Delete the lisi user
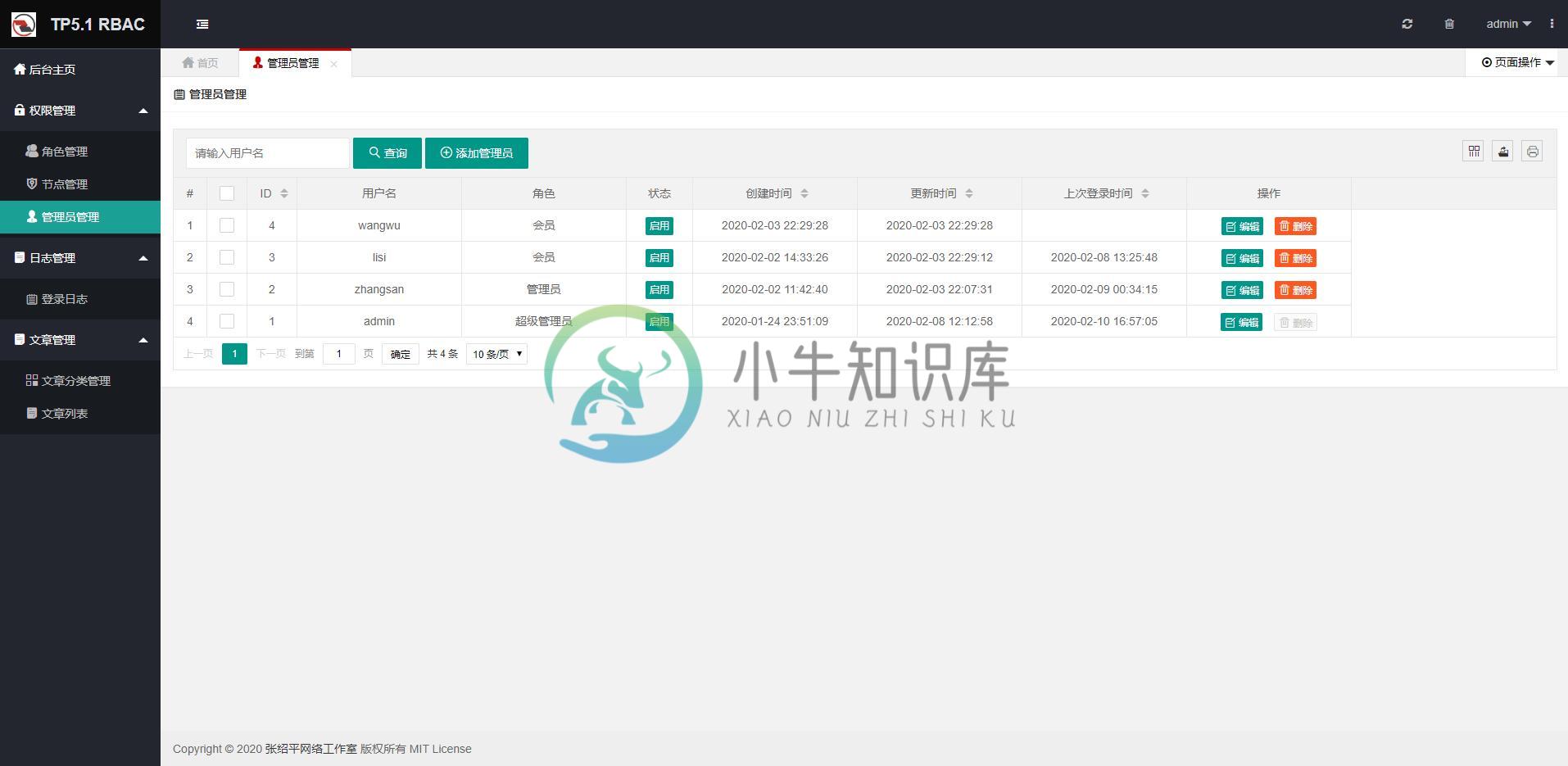This screenshot has width=1568, height=766. (1295, 258)
